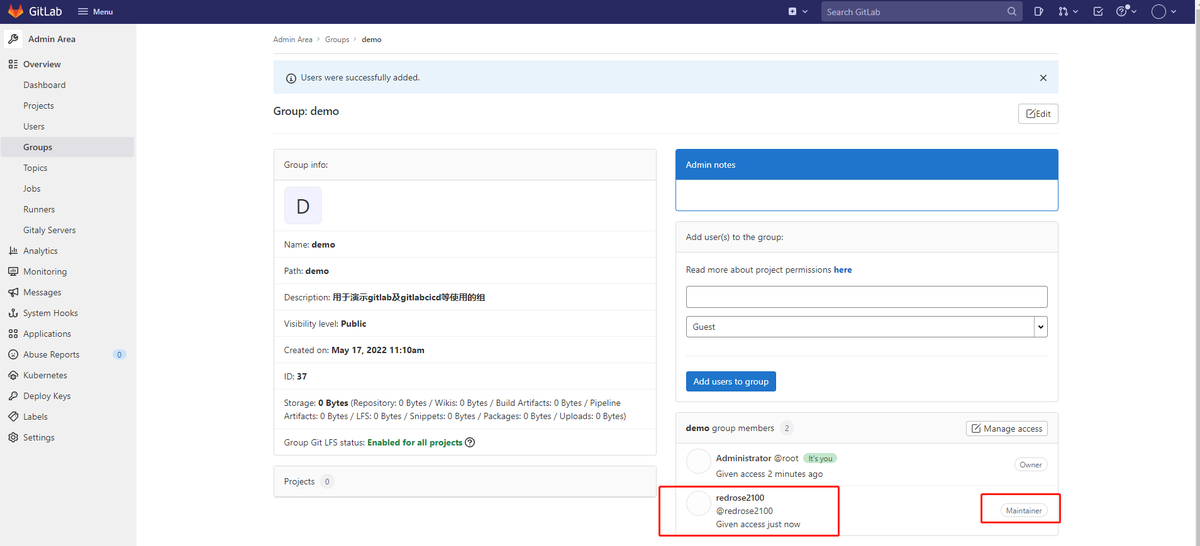Click the Maintainer role badge
Viewport: 1200px width, 546px height.
[1024, 510]
